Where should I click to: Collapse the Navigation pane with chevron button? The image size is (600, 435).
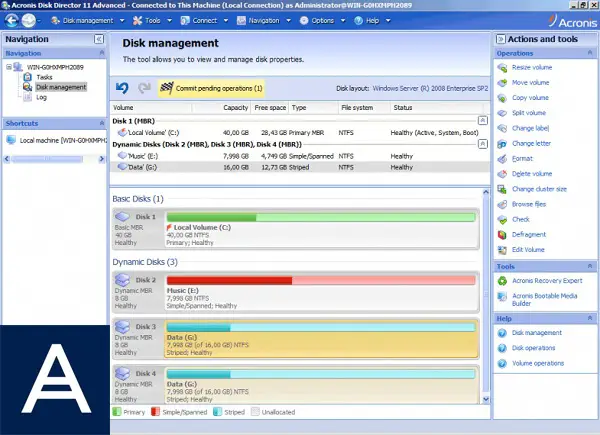[x=99, y=39]
